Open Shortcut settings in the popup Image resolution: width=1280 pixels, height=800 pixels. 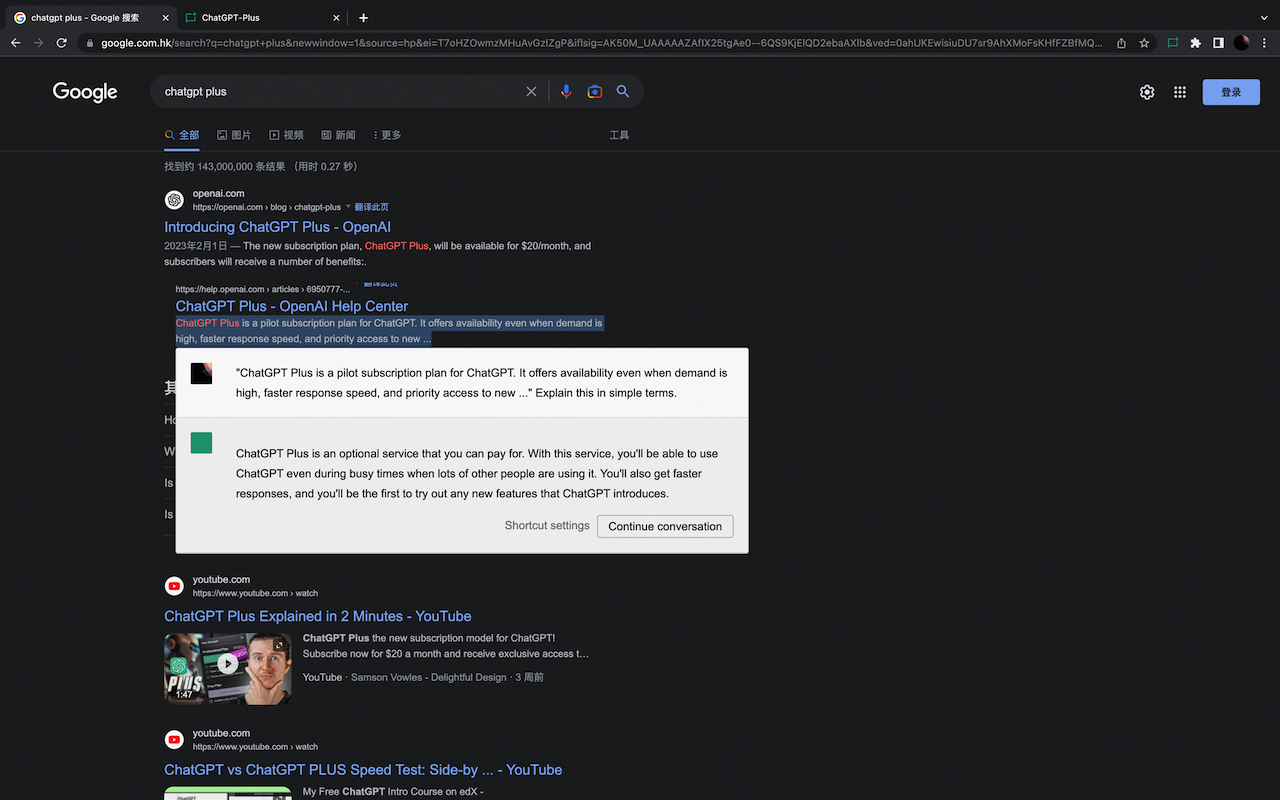[x=547, y=526]
